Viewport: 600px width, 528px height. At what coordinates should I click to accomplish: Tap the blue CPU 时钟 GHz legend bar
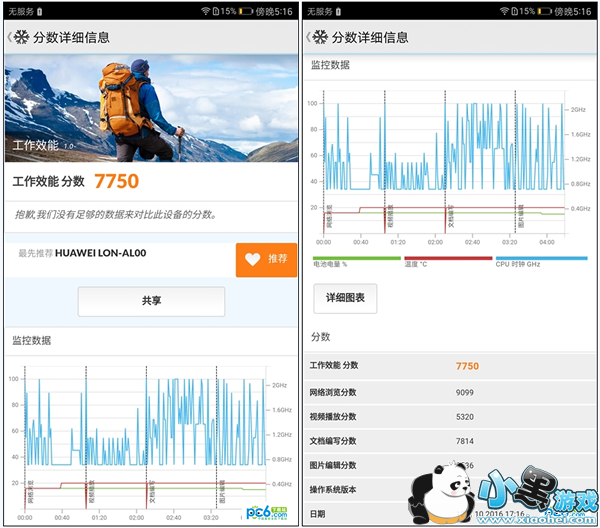541,258
